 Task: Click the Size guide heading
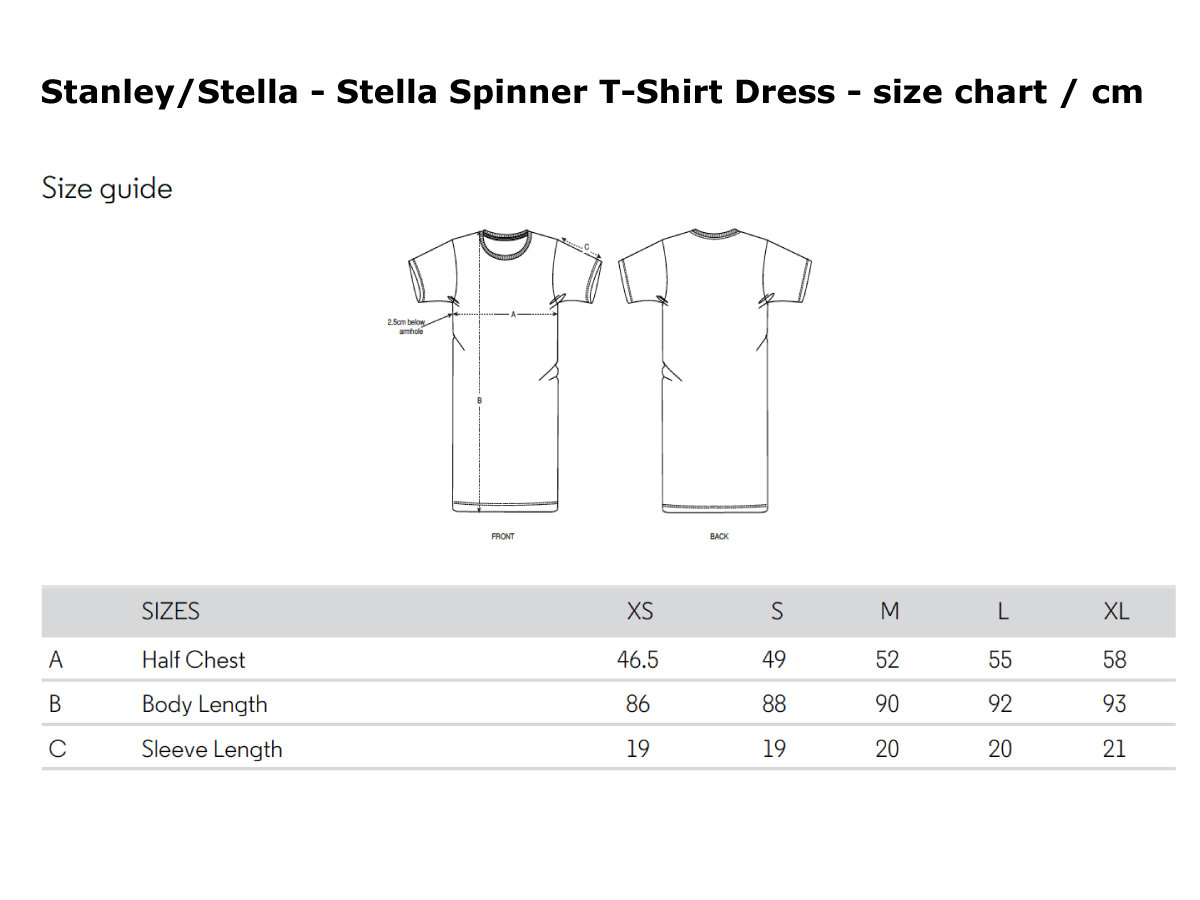107,189
